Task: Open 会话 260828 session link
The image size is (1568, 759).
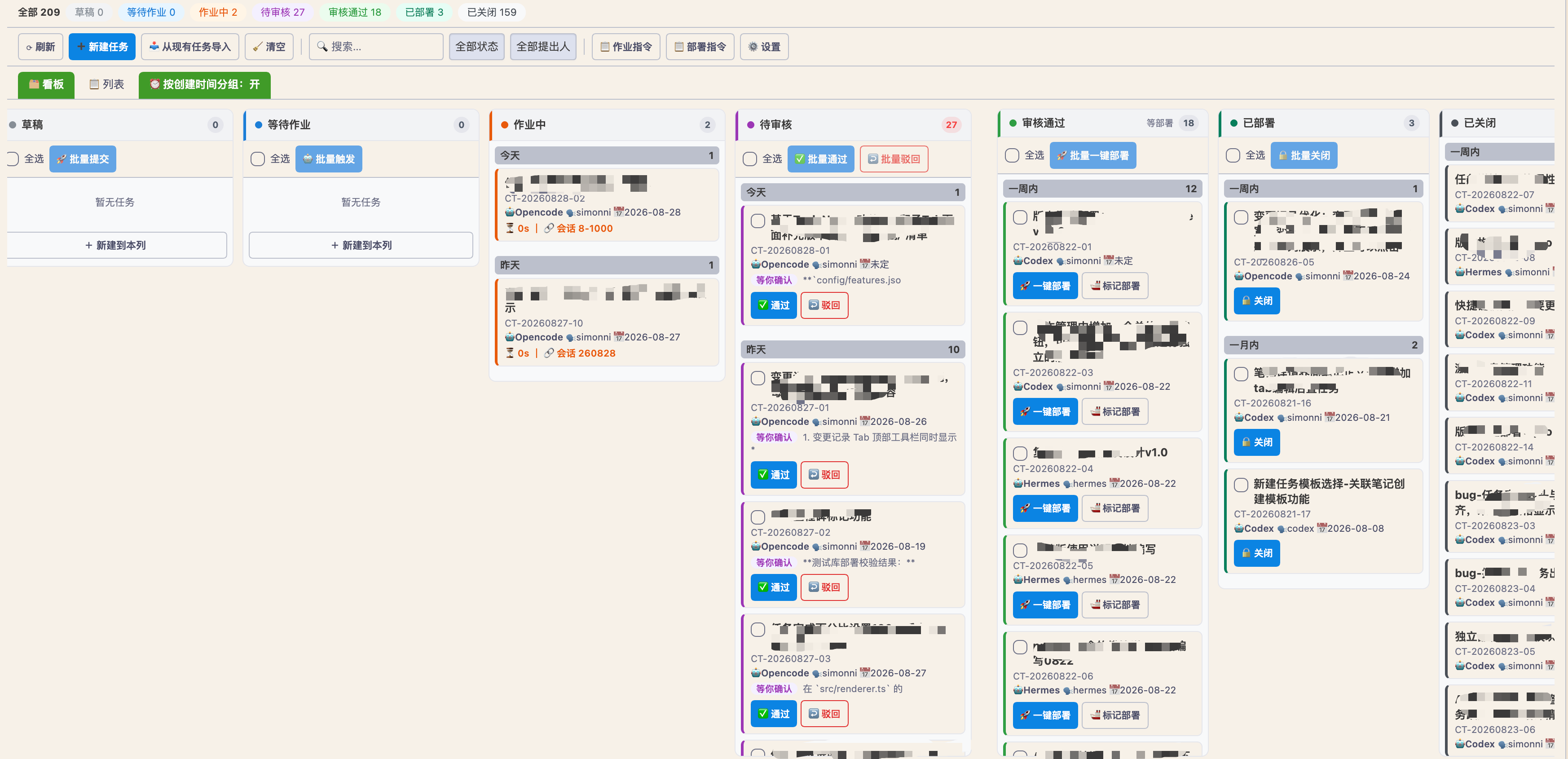Action: tap(580, 353)
